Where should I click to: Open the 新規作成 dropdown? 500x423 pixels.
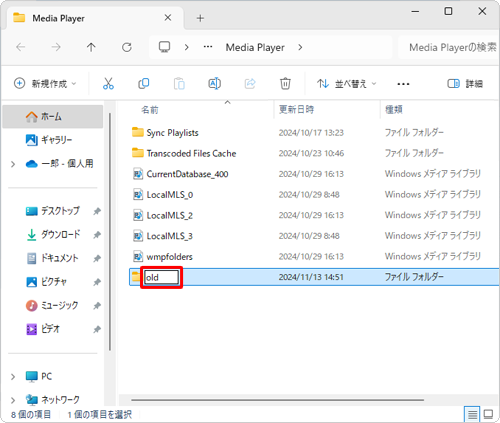[45, 83]
